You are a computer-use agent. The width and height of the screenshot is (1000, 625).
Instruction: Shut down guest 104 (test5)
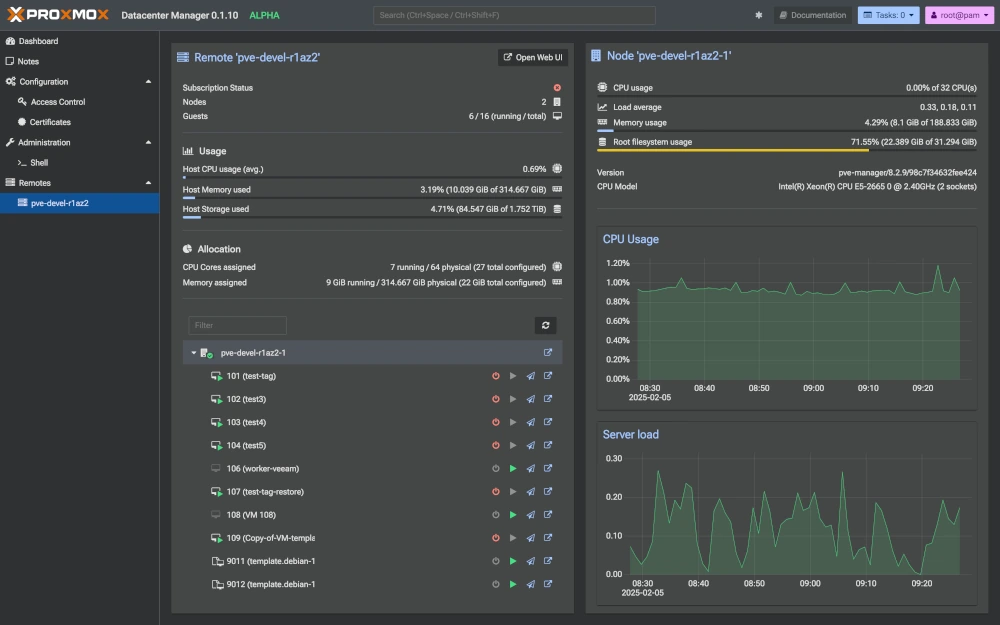[496, 446]
